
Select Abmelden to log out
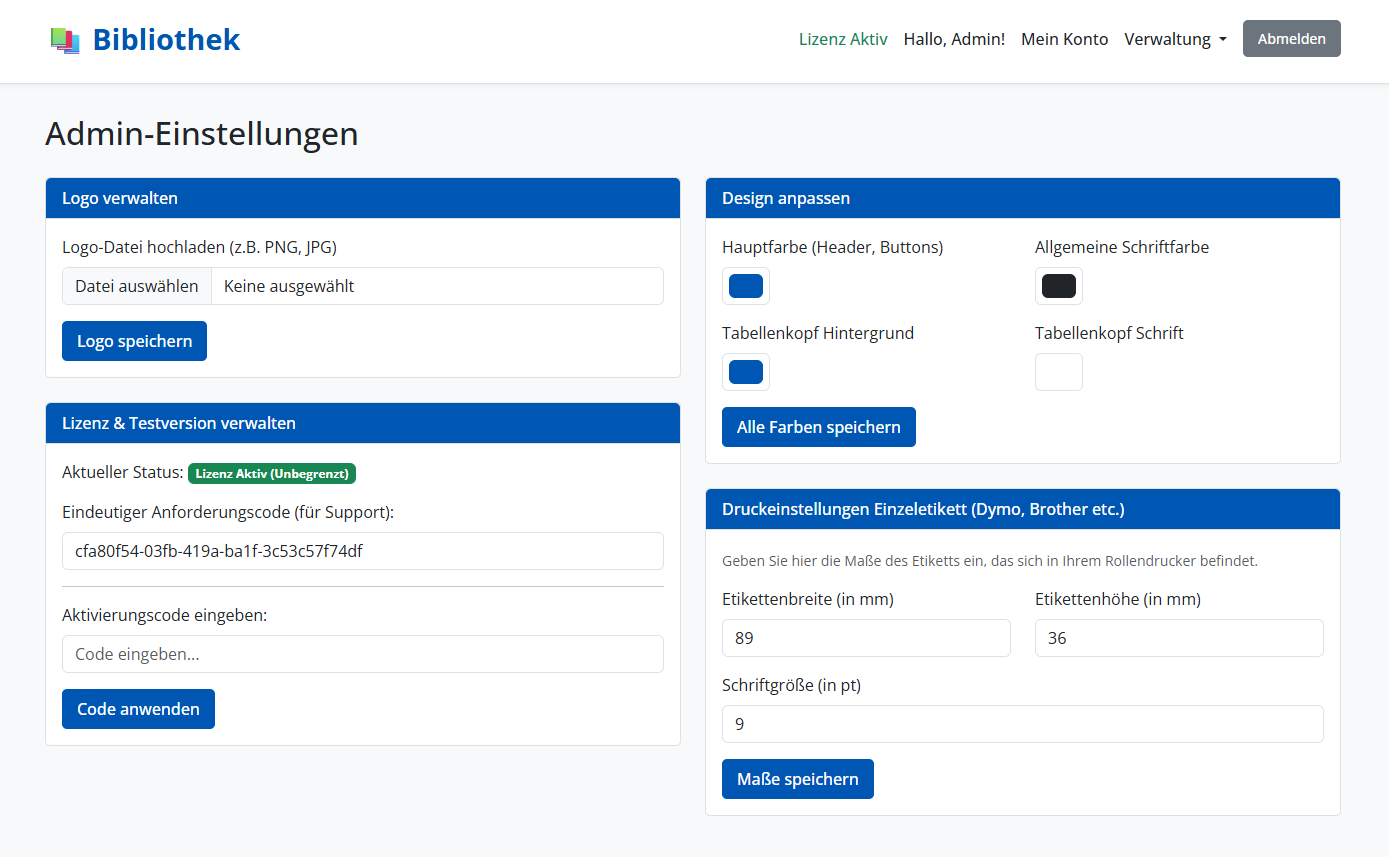pyautogui.click(x=1291, y=38)
